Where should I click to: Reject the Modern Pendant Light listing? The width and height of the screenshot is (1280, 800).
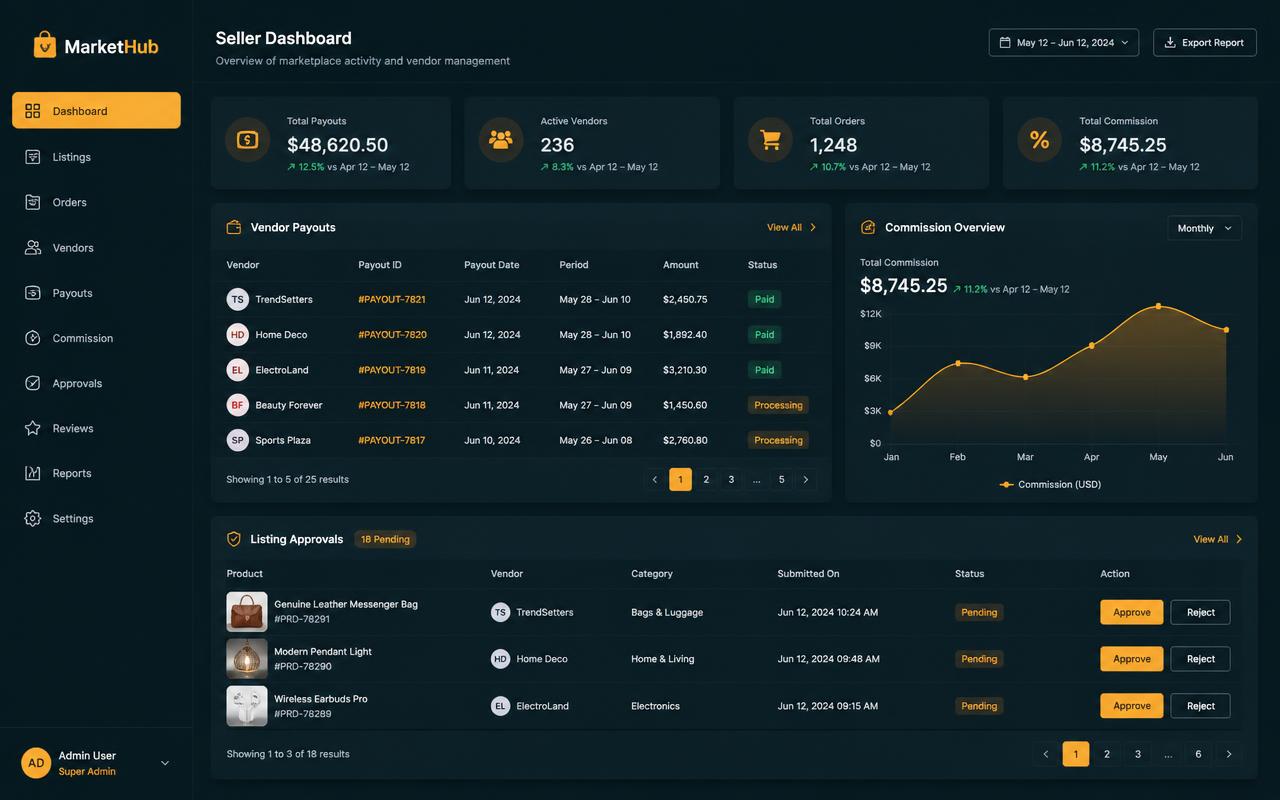[1201, 659]
